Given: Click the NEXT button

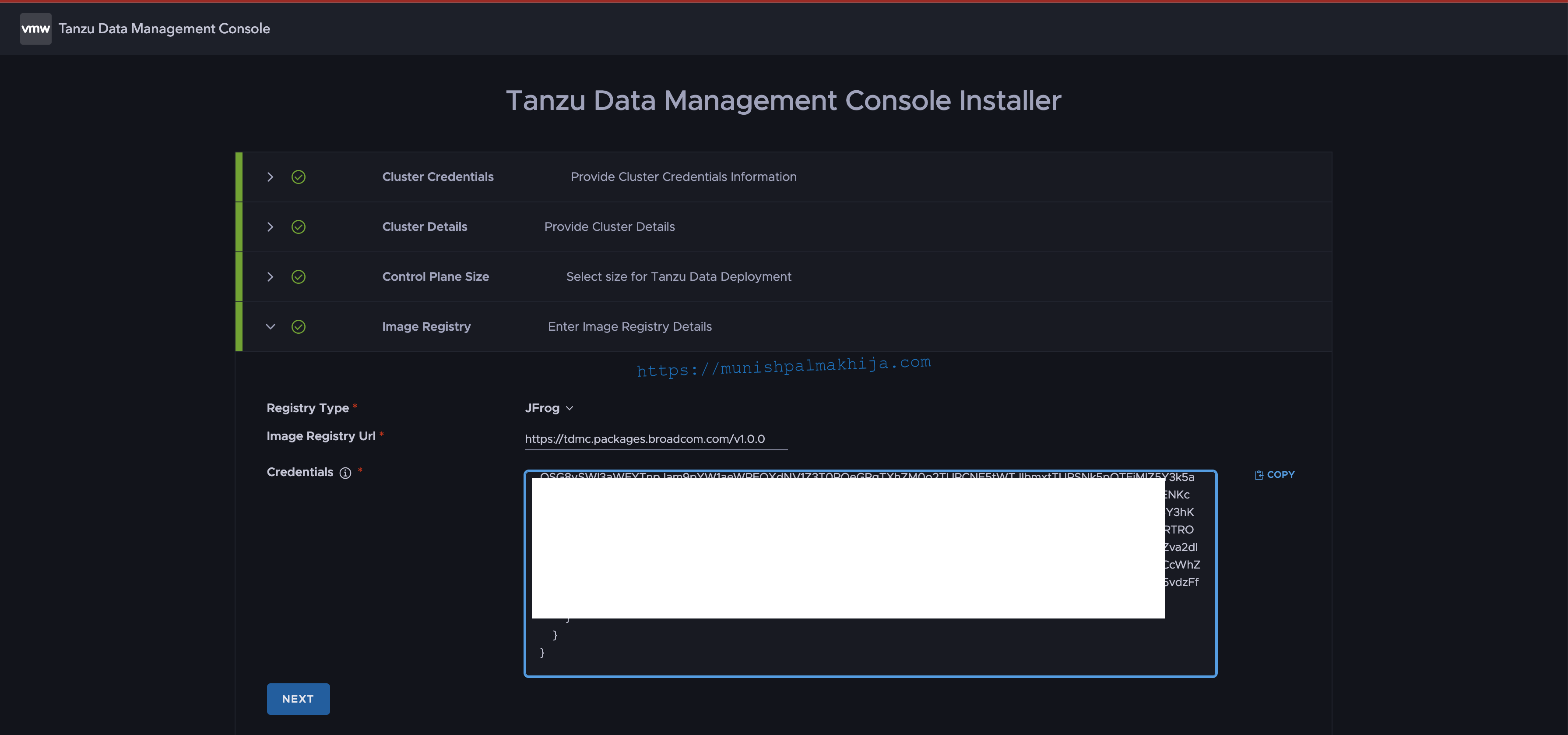Looking at the screenshot, I should [298, 699].
